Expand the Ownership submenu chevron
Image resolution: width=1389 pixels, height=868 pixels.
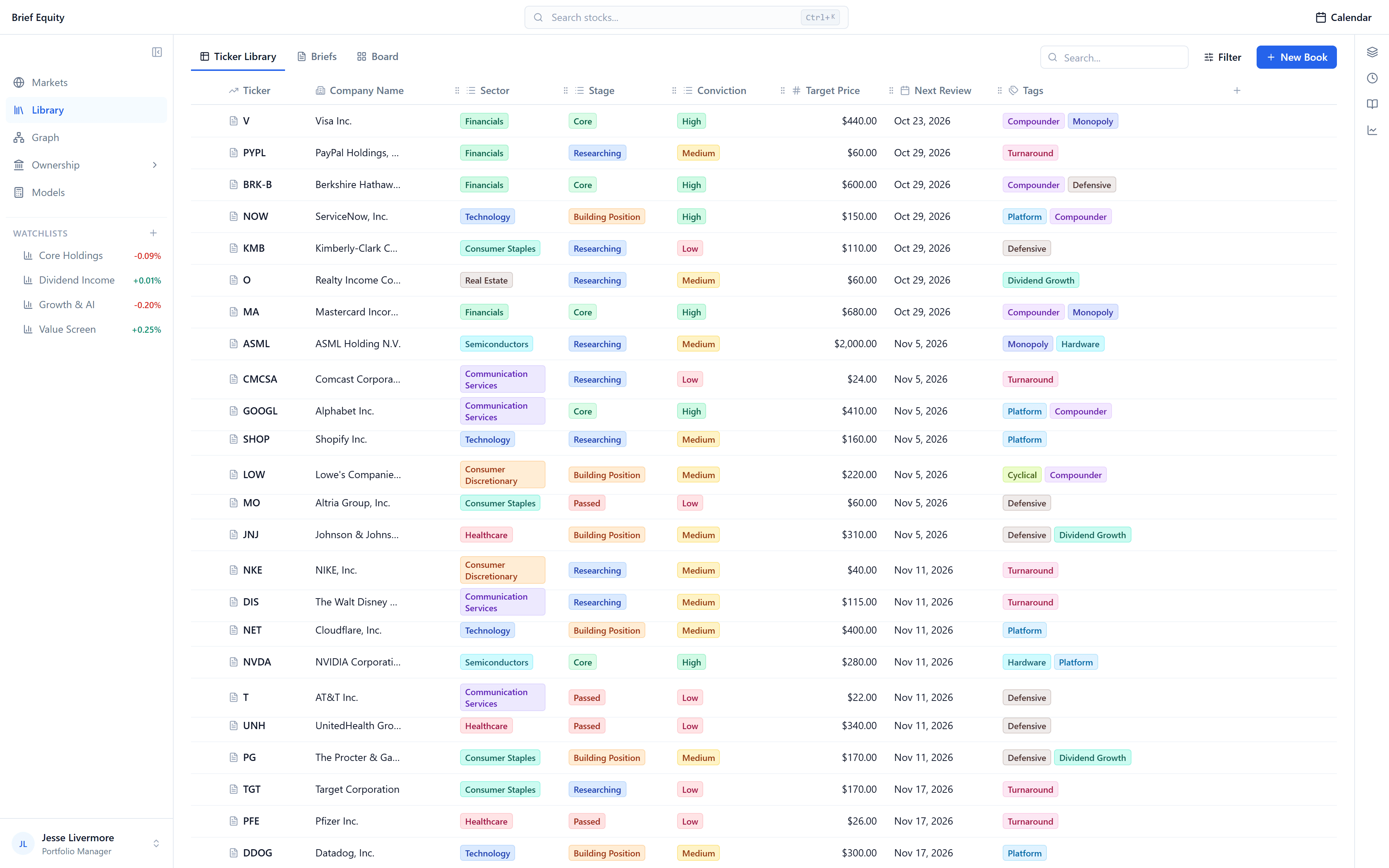coord(154,165)
